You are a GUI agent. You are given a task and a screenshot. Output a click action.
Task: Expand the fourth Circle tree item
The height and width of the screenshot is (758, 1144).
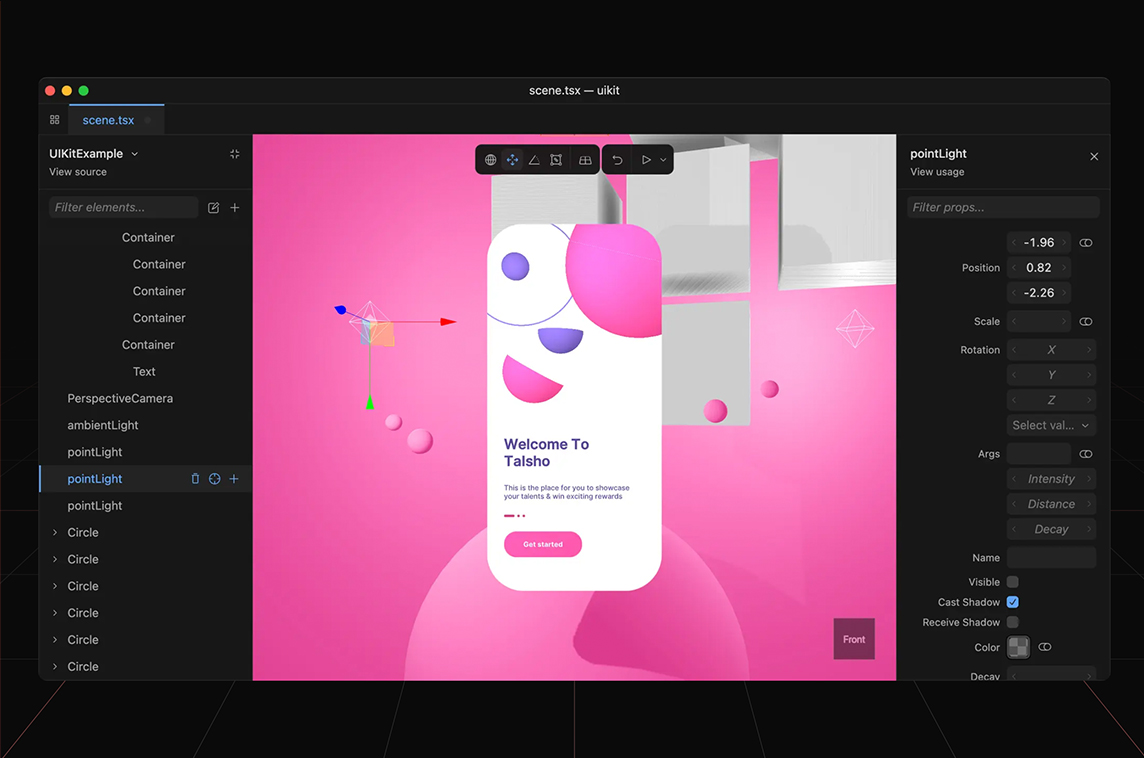coord(55,613)
